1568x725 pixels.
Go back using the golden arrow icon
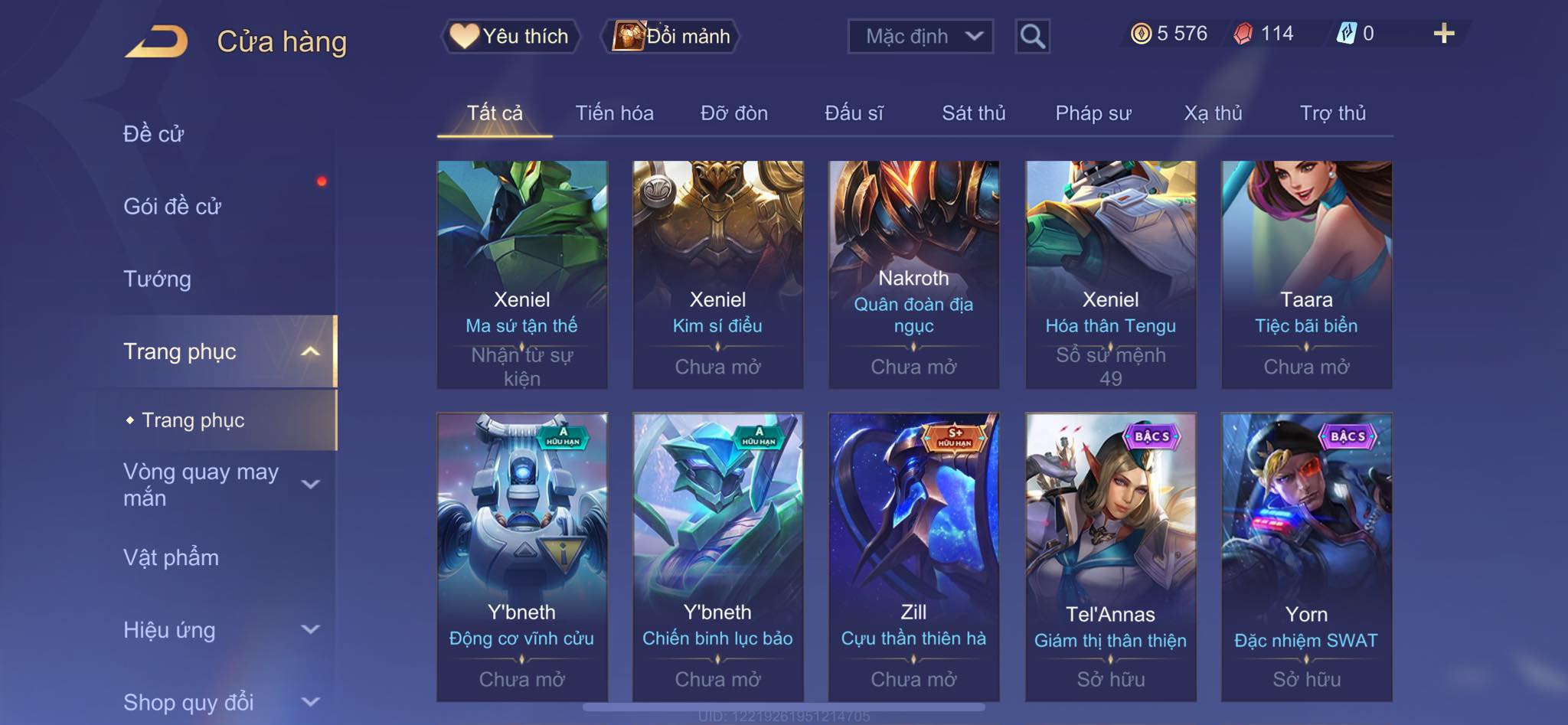pyautogui.click(x=157, y=41)
